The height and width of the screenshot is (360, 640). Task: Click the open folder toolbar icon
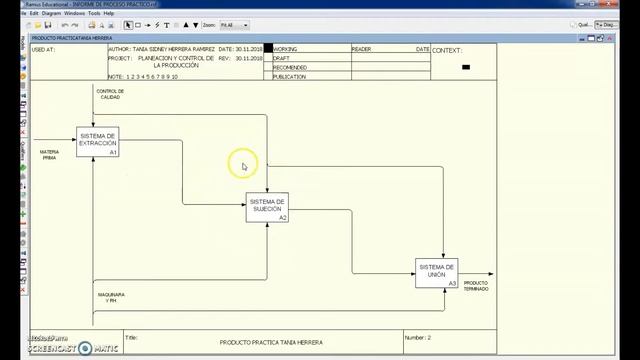coord(38,25)
